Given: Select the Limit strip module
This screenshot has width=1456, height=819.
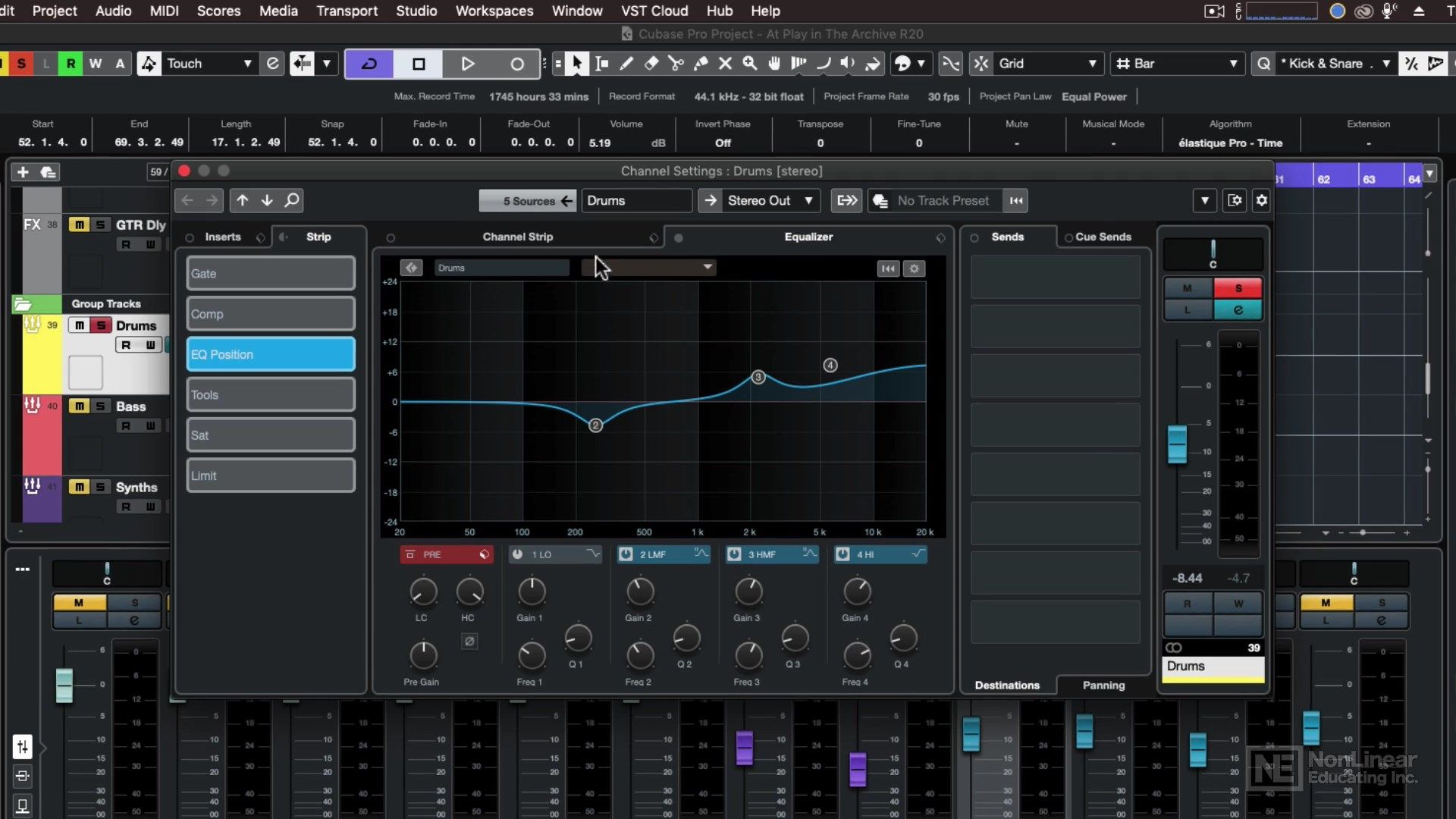Looking at the screenshot, I should pyautogui.click(x=271, y=475).
